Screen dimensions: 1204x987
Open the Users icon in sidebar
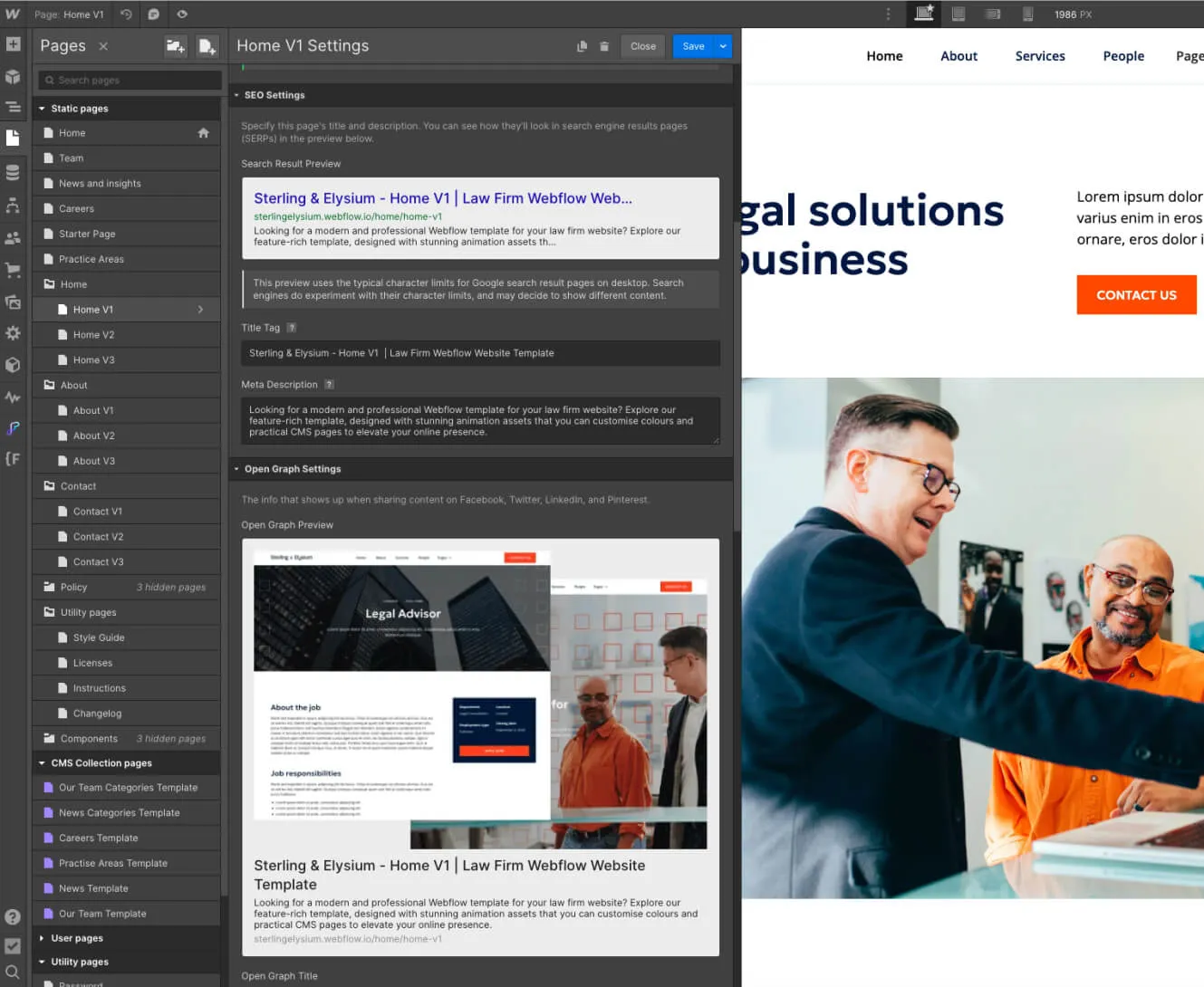point(13,238)
